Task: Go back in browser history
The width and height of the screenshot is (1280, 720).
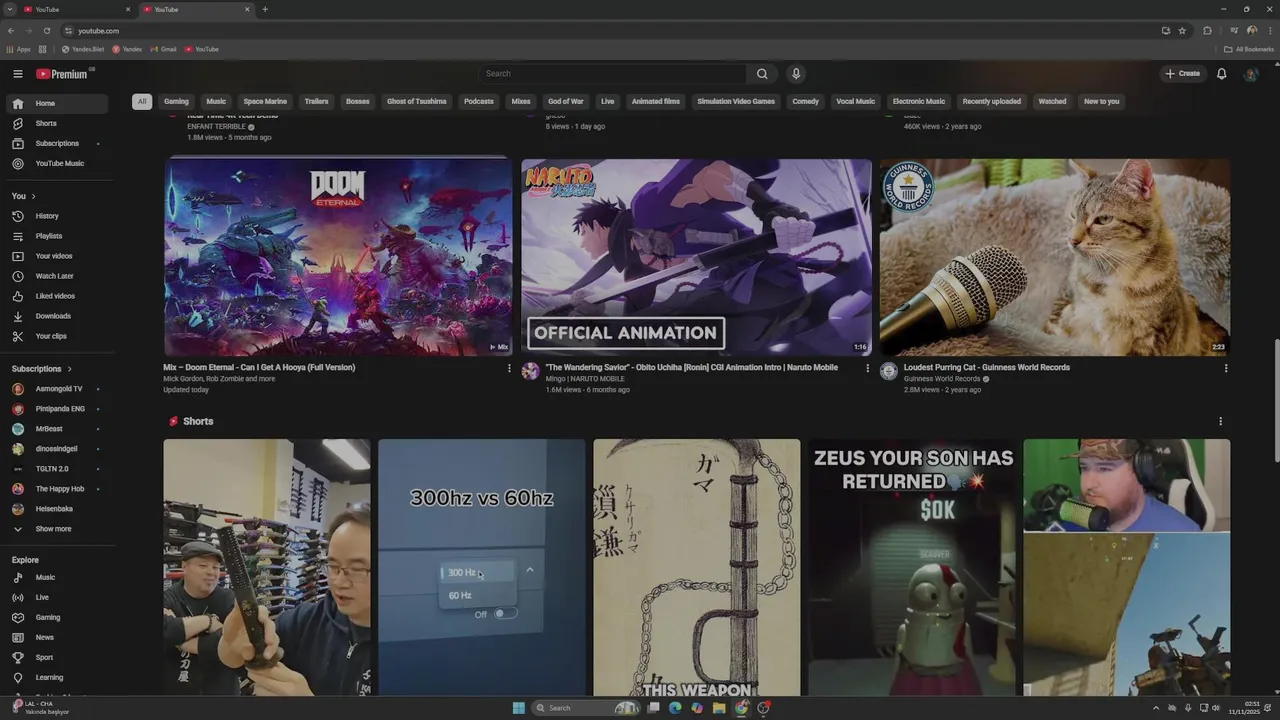Action: click(x=11, y=31)
